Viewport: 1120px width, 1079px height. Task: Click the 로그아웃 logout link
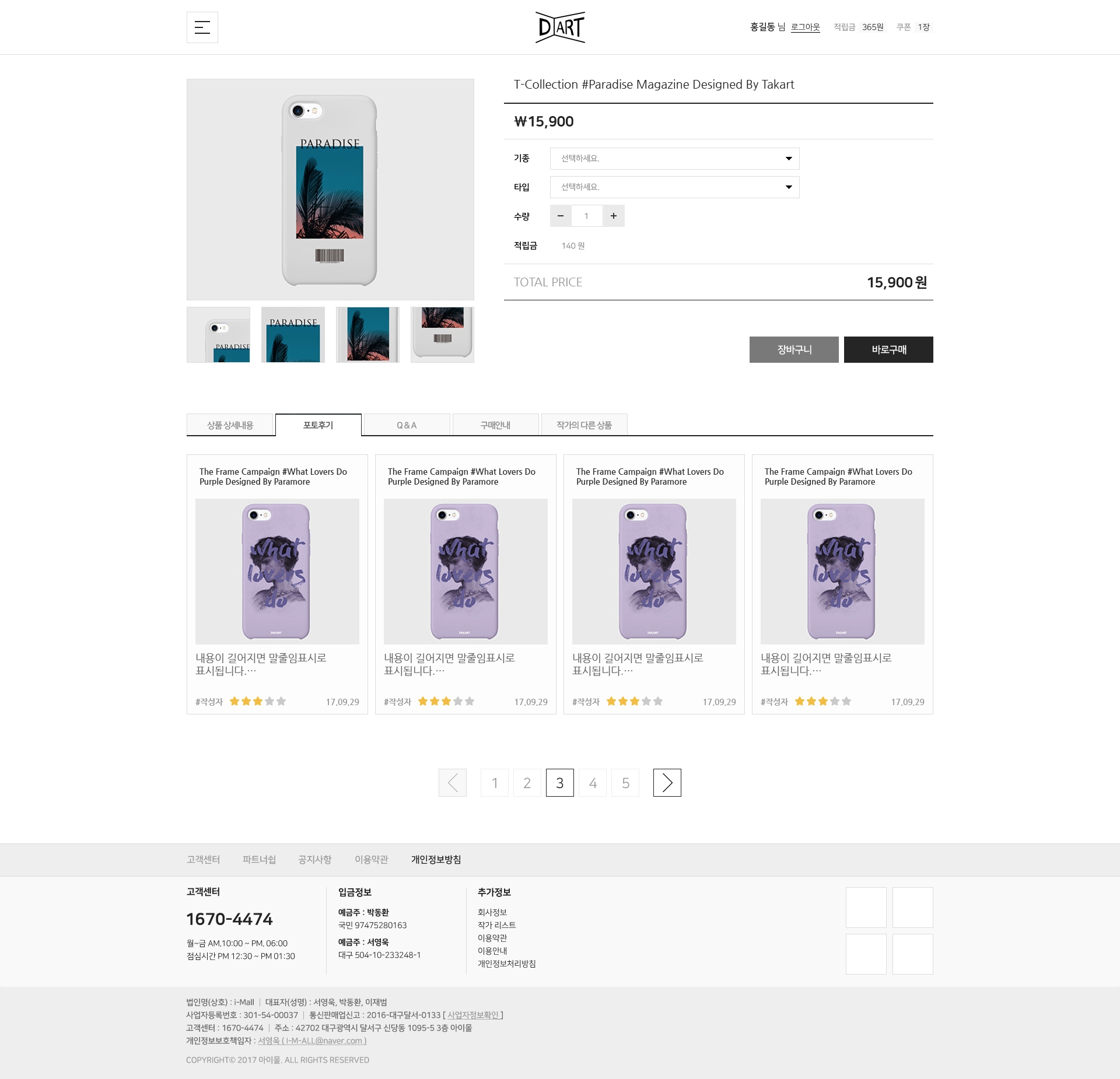pyautogui.click(x=805, y=27)
